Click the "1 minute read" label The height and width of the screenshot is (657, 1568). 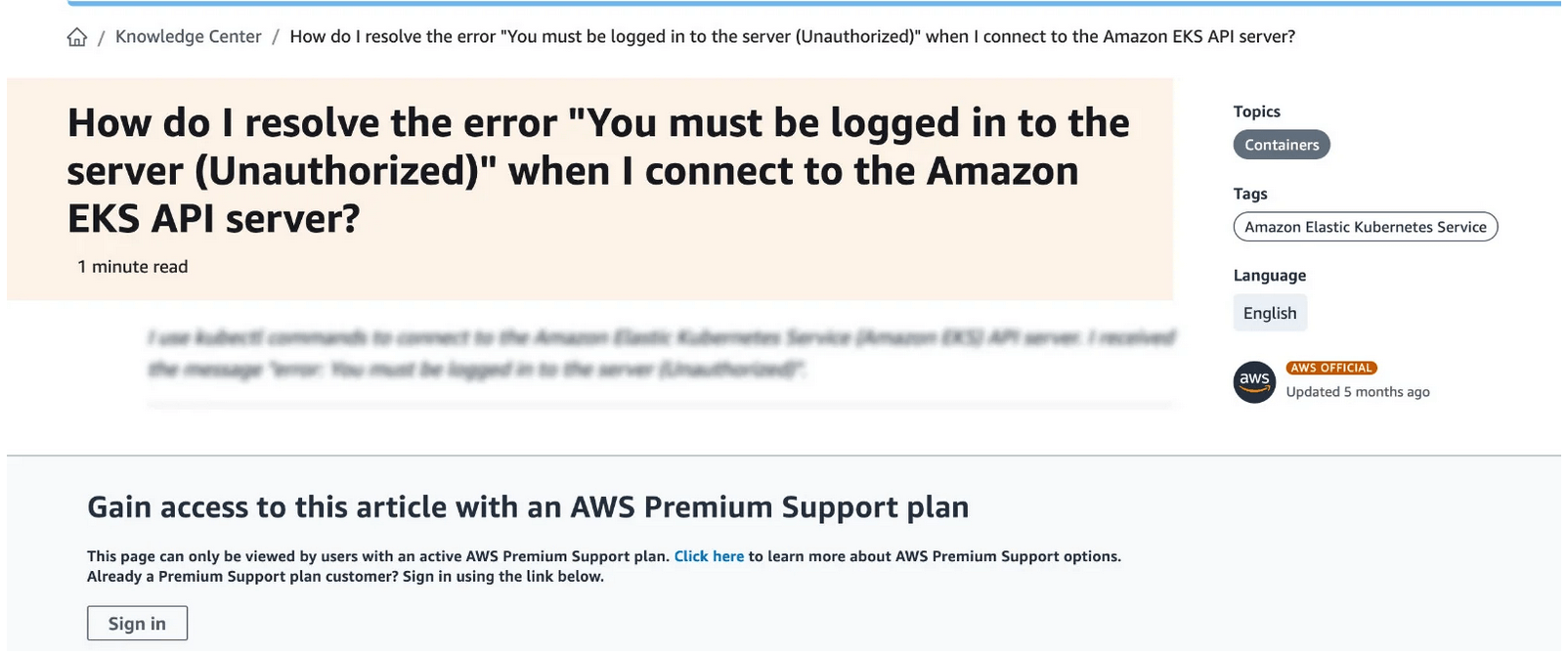pyautogui.click(x=133, y=267)
